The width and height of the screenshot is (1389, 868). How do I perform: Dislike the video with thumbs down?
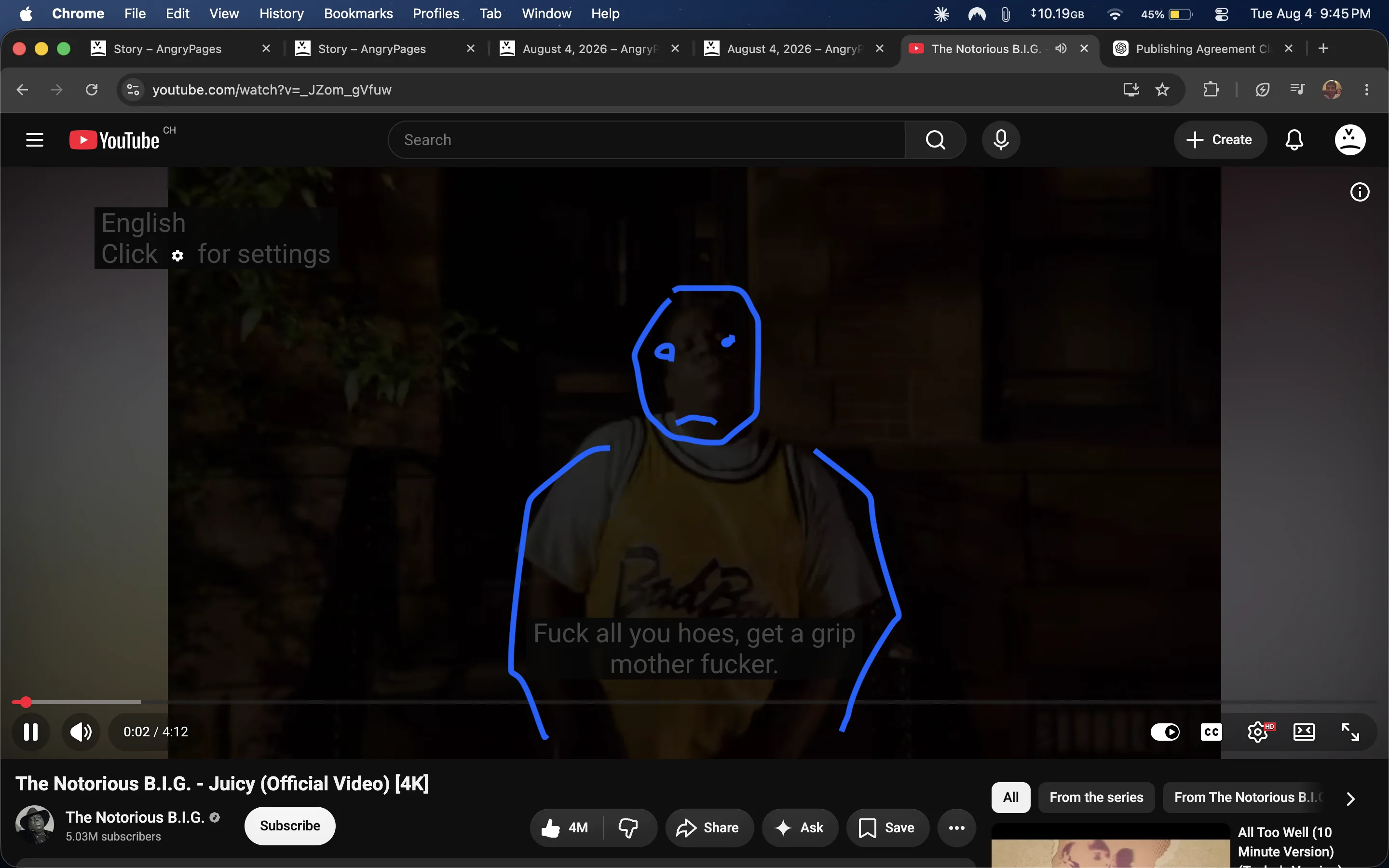click(x=629, y=828)
